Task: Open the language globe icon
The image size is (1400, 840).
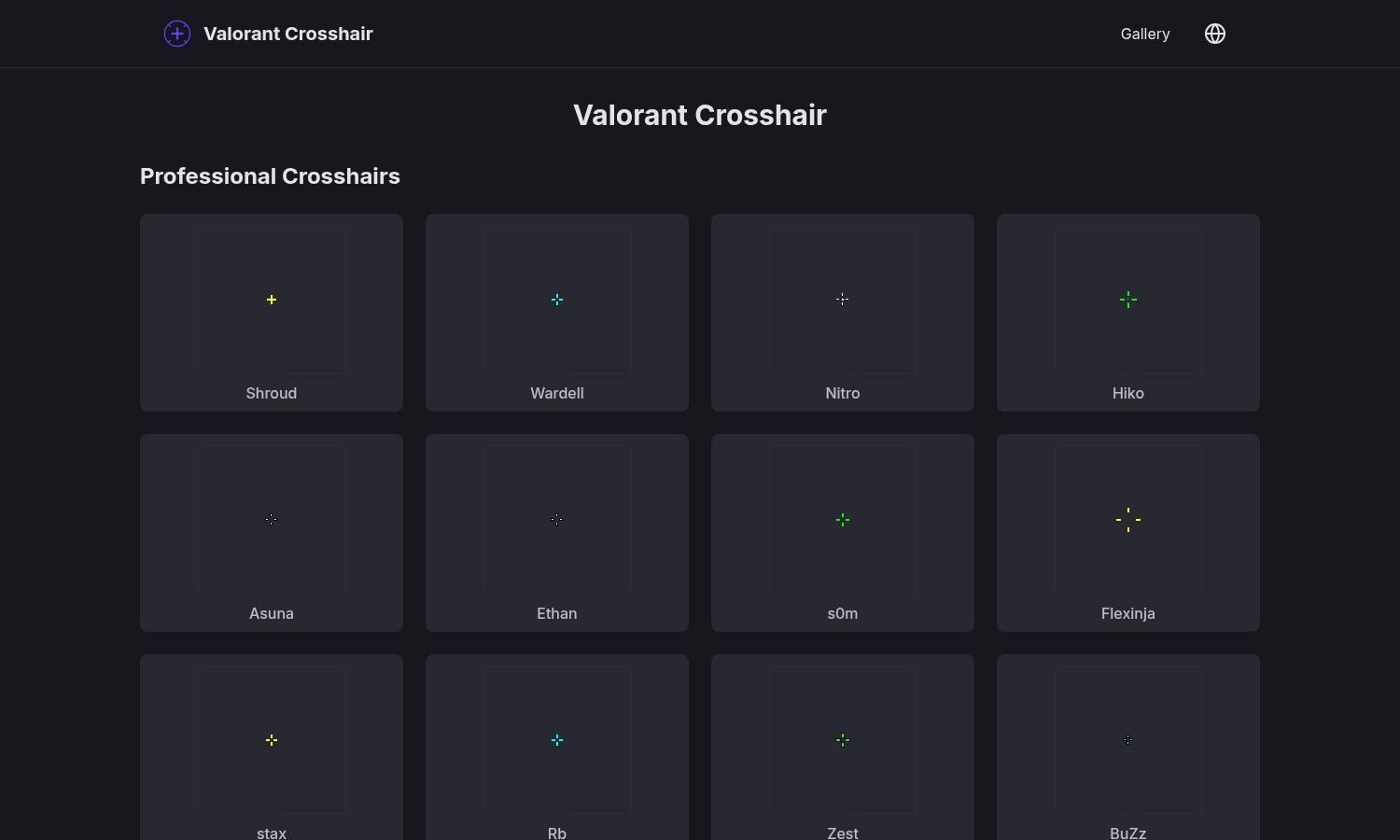Action: point(1214,34)
